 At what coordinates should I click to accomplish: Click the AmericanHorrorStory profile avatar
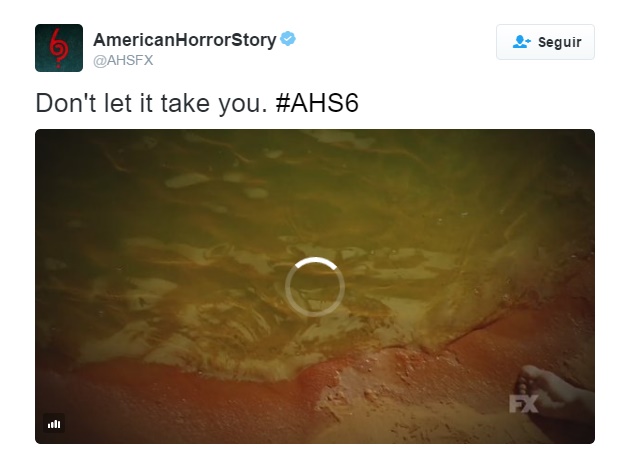click(59, 48)
